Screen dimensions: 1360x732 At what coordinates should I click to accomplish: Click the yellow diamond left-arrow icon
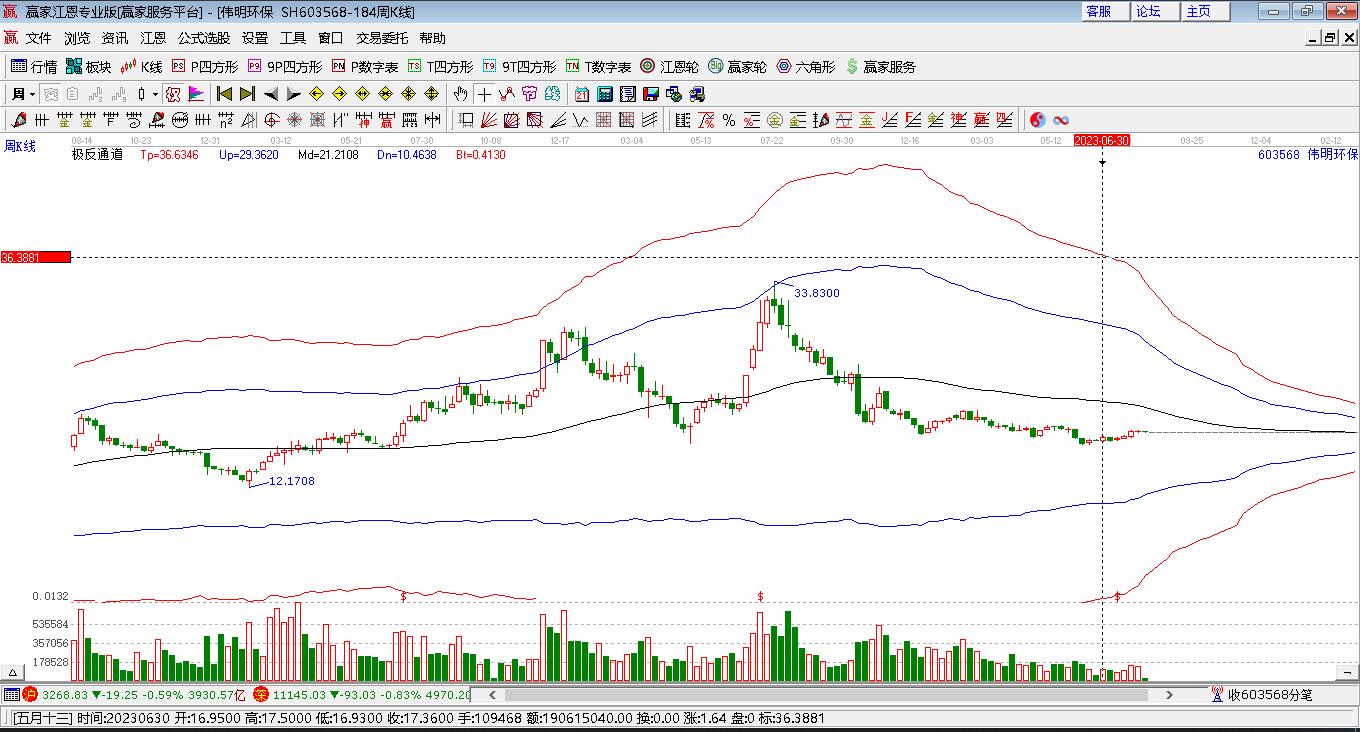point(316,94)
